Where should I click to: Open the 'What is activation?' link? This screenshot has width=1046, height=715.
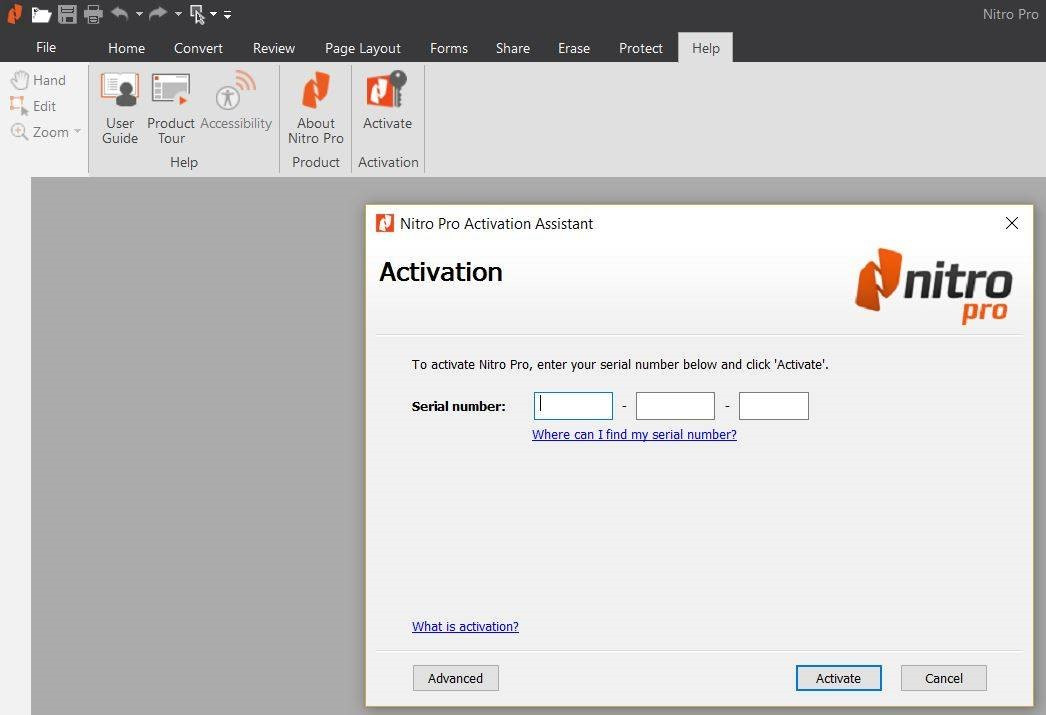465,627
